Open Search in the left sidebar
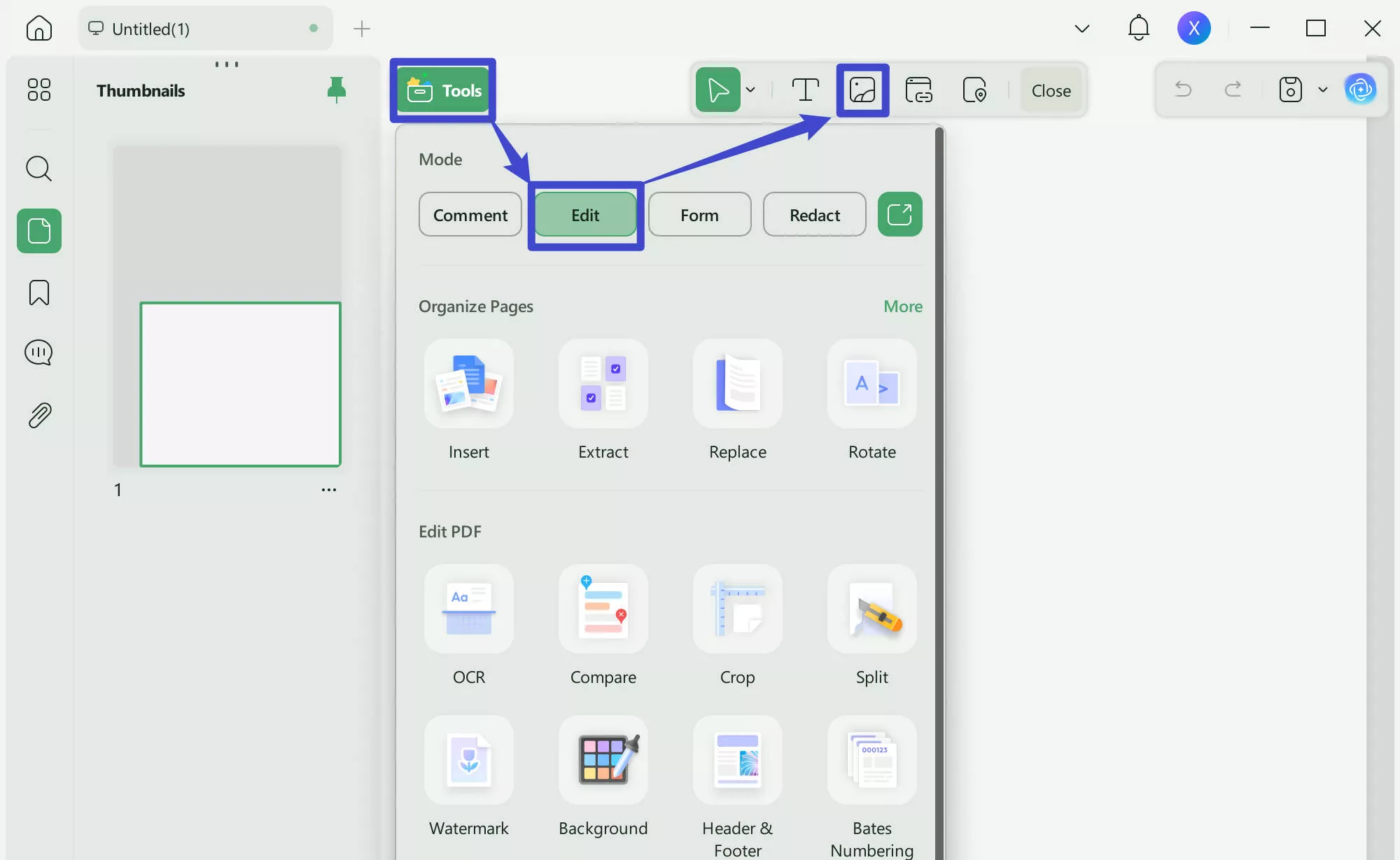 coord(38,169)
